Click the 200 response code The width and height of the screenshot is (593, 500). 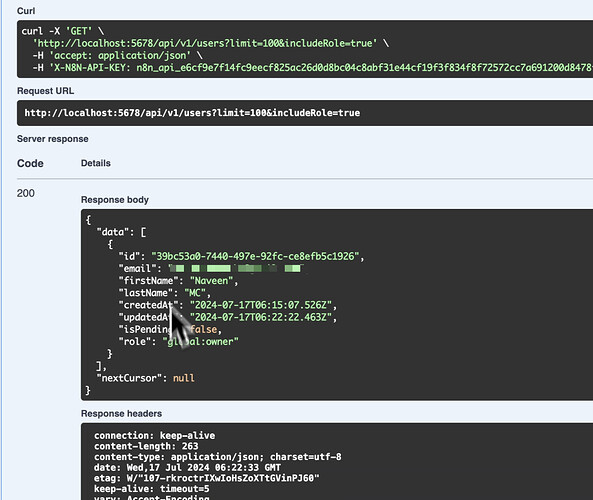pyautogui.click(x=26, y=193)
